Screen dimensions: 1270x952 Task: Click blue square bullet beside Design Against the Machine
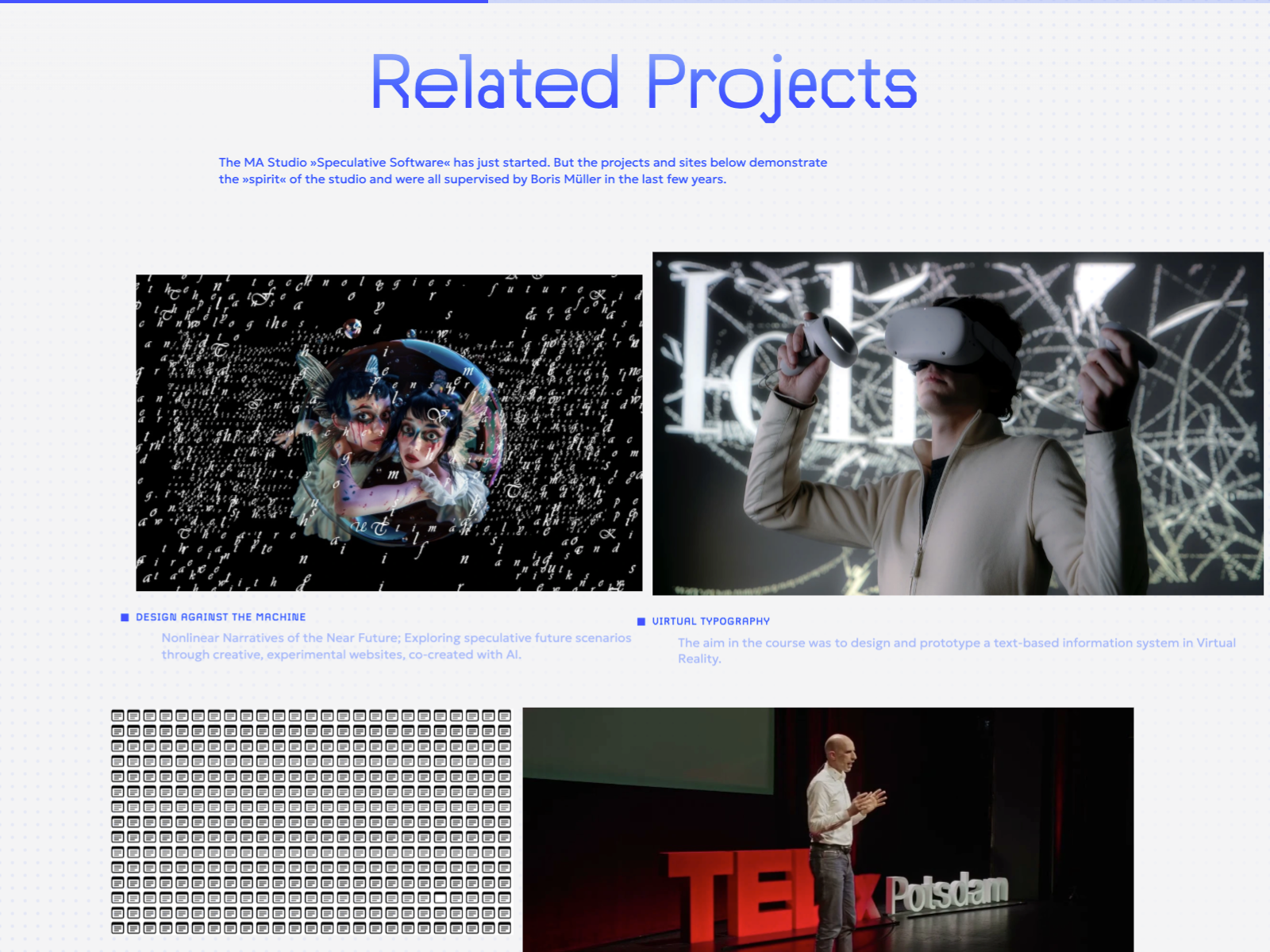tap(125, 617)
